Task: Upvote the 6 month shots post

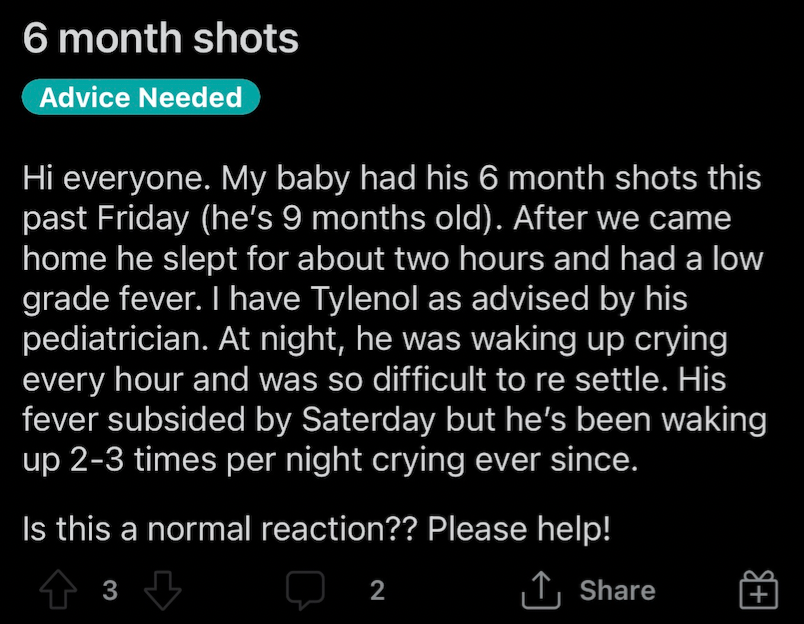Action: (x=58, y=589)
